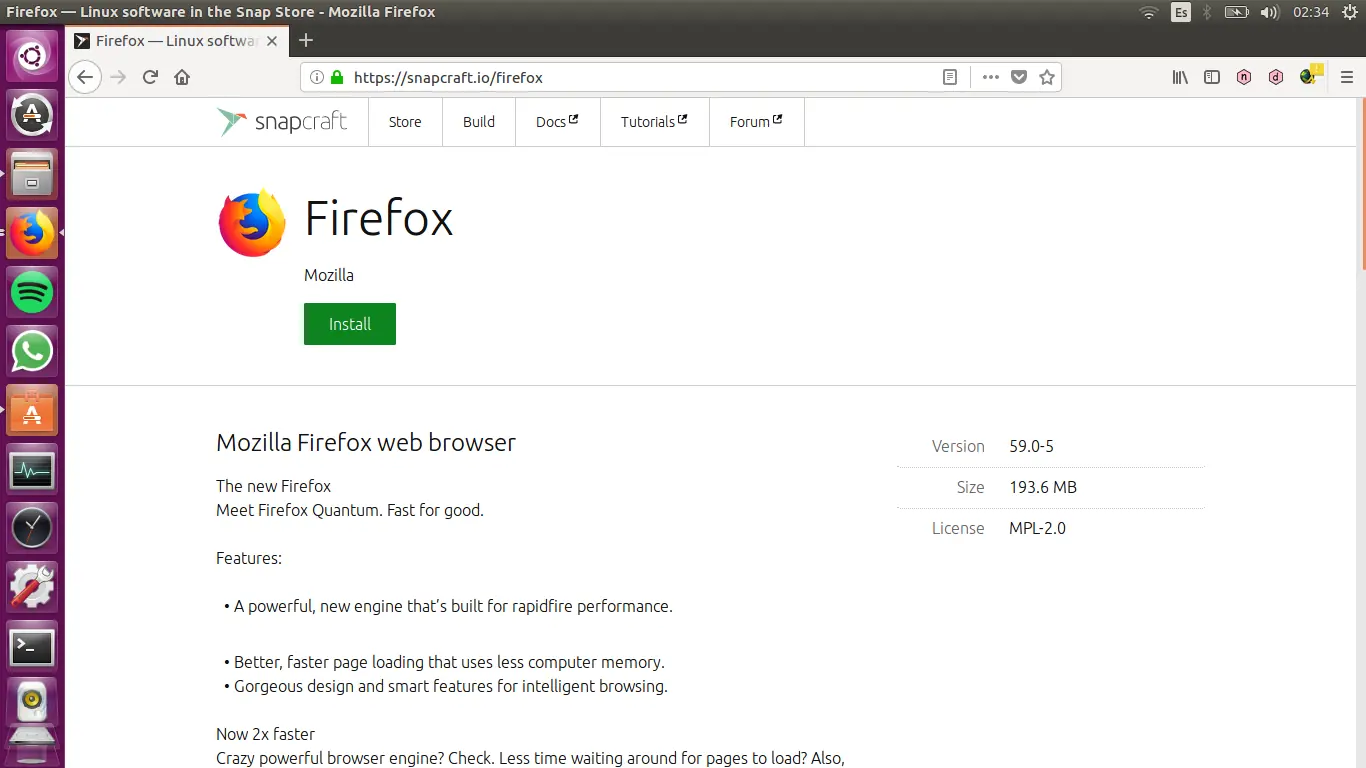
Task: Open the Forum nav link
Action: point(756,122)
